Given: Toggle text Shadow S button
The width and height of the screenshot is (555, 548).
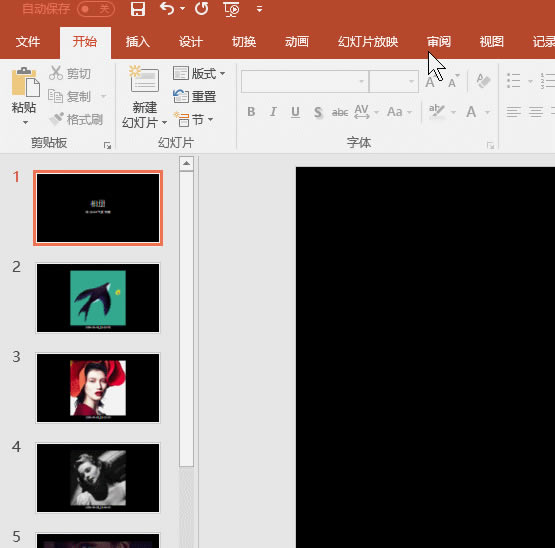Looking at the screenshot, I should [x=317, y=112].
